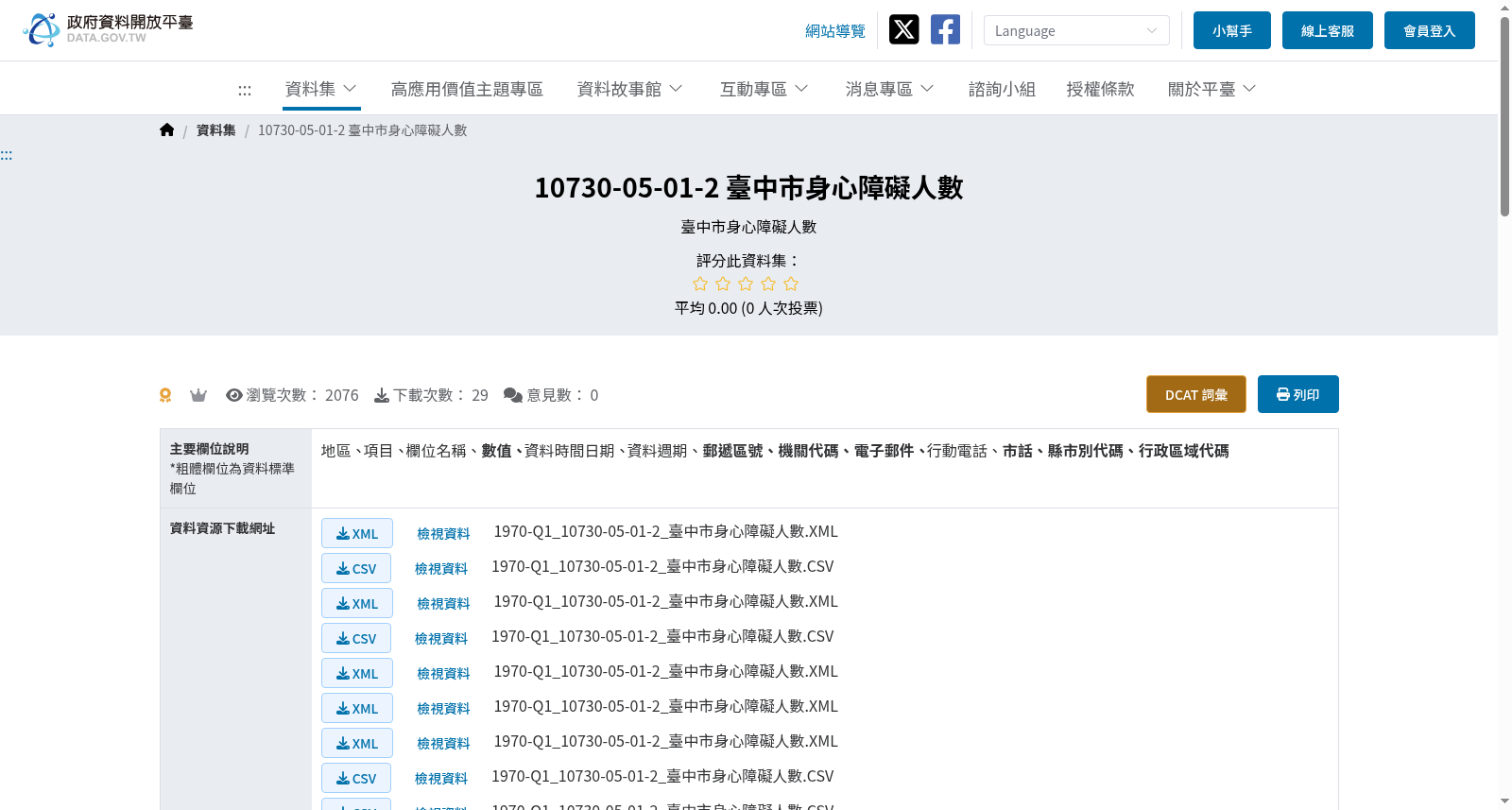Rate dataset with the second star
The width and height of the screenshot is (1512, 810).
coord(723,284)
